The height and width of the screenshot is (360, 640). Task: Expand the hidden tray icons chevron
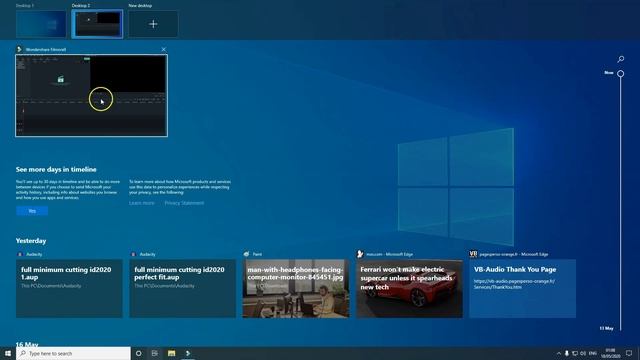[x=558, y=353]
